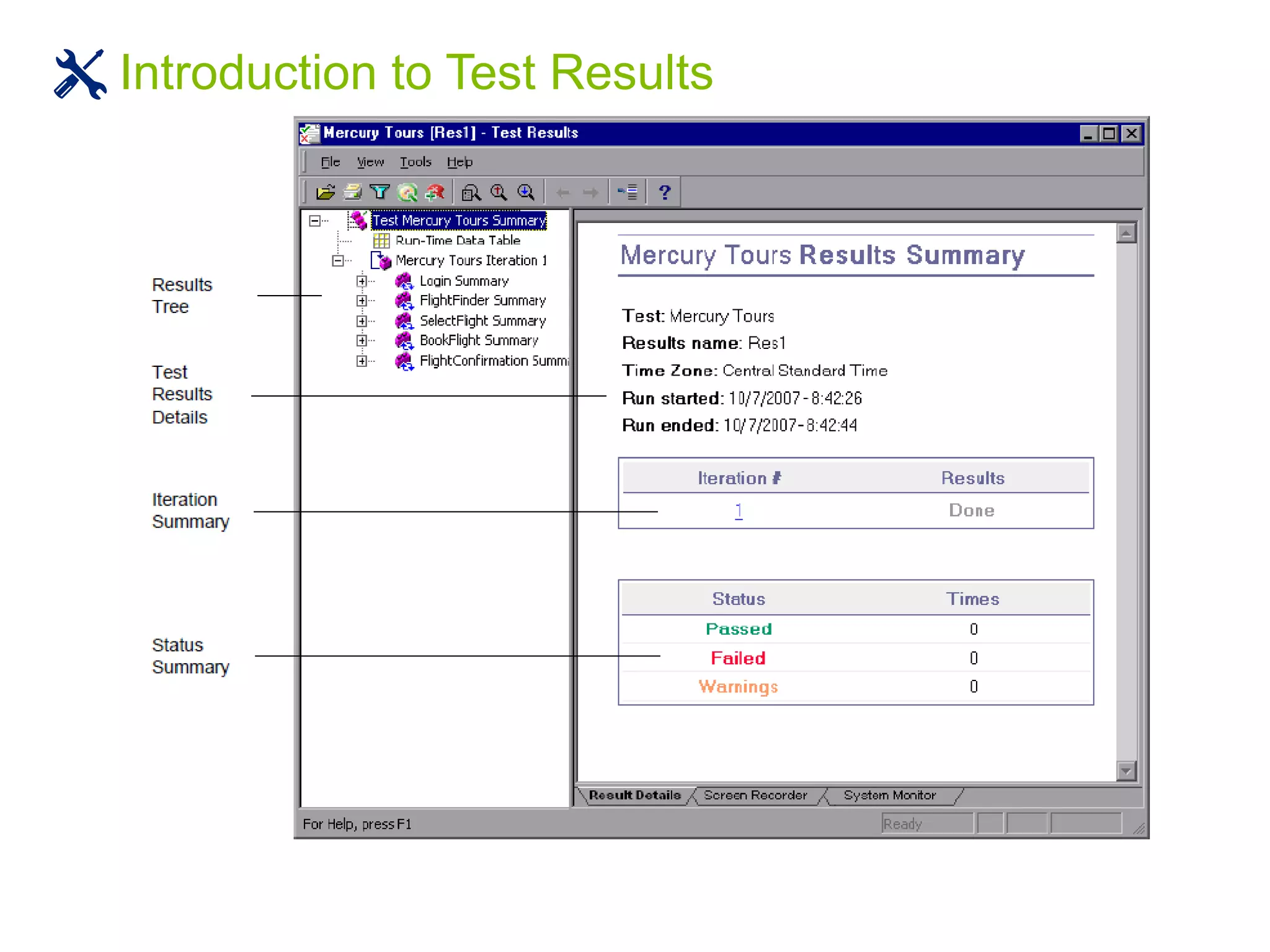Screen dimensions: 1270x952
Task: Click the Run started timestamp line
Action: (x=742, y=399)
